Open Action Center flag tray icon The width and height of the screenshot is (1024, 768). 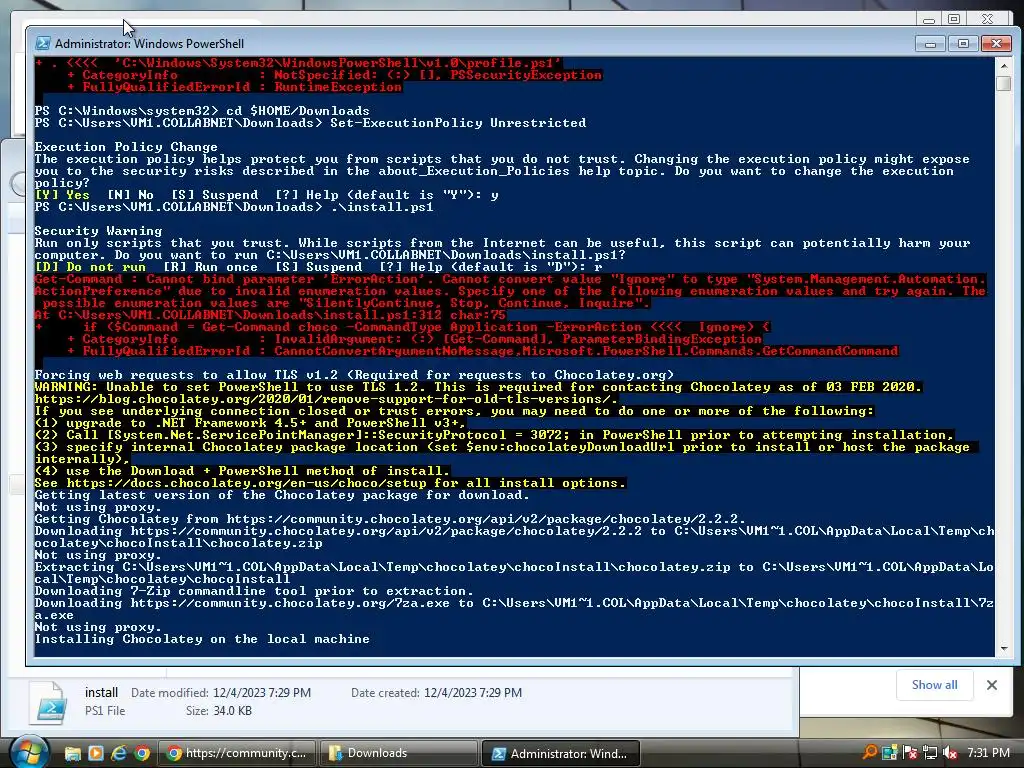tap(910, 753)
